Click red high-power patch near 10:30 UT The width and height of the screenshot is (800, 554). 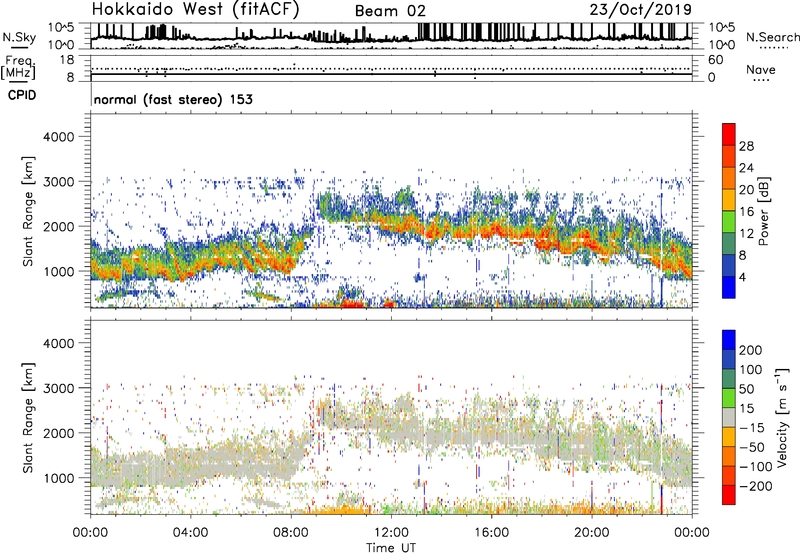tap(351, 303)
